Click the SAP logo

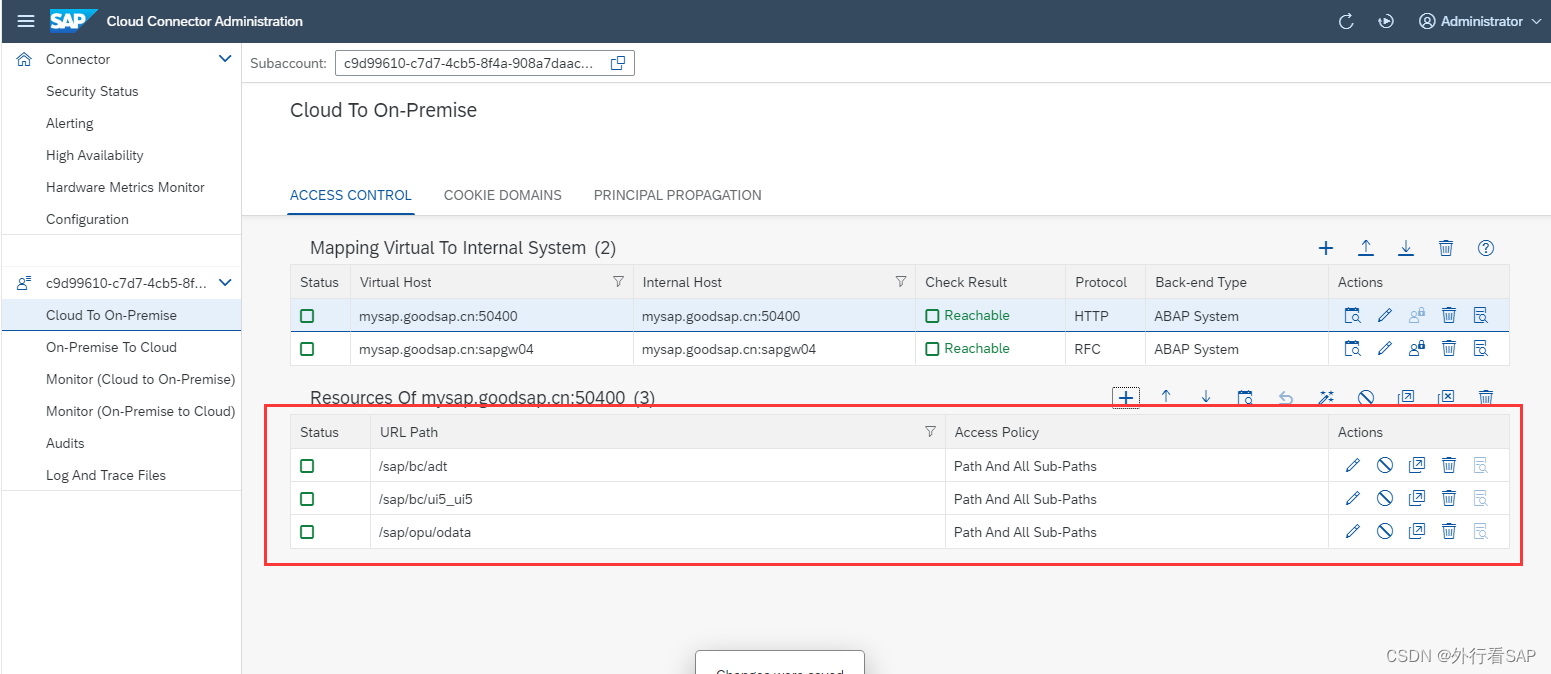pos(73,21)
